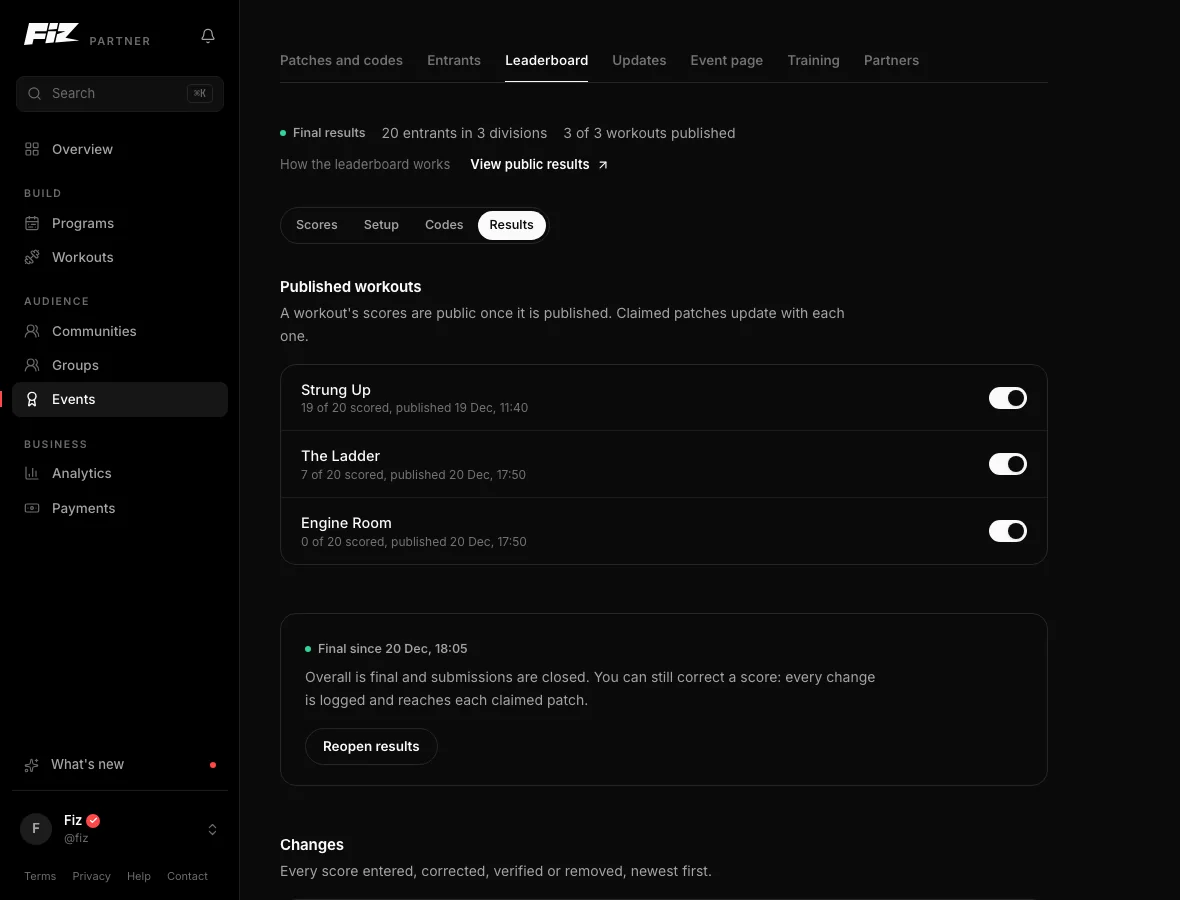Click the external-link arrow after View public results

(x=603, y=165)
